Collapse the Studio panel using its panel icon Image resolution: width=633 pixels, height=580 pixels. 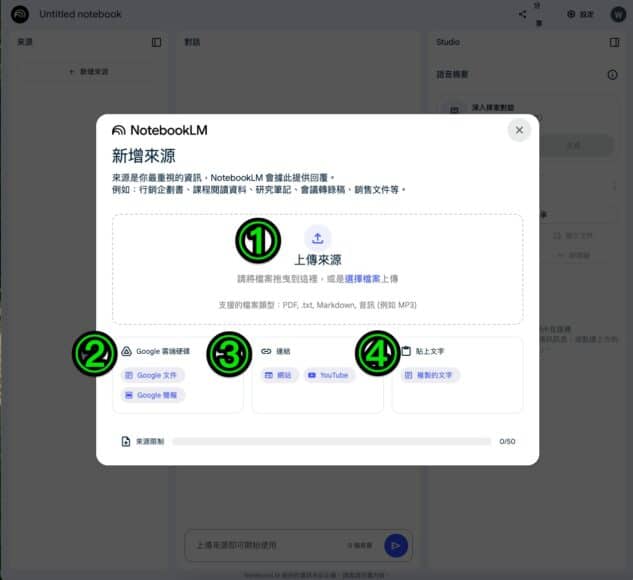tap(614, 42)
